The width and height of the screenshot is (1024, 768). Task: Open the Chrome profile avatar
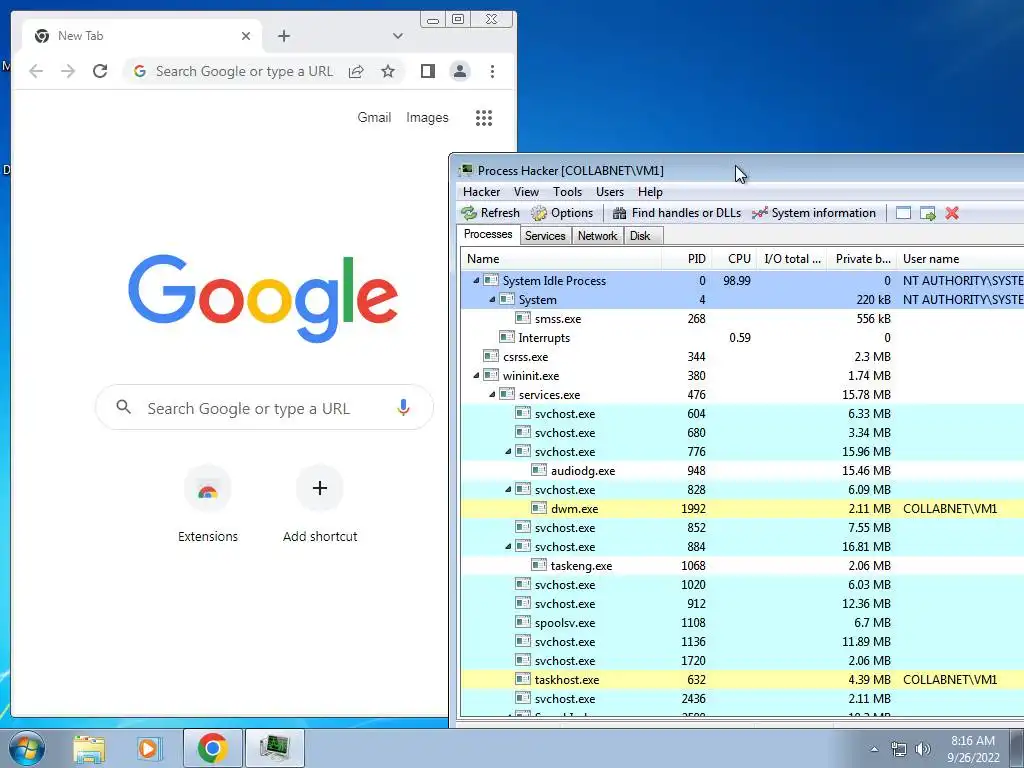(x=460, y=71)
